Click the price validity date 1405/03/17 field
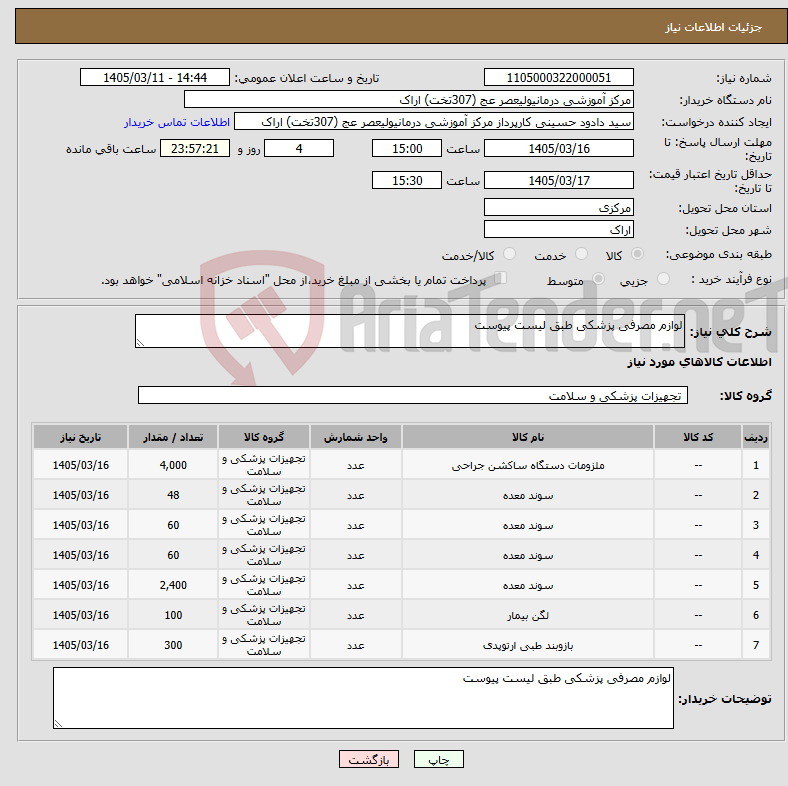Screen dimensions: 788x786 [558, 180]
